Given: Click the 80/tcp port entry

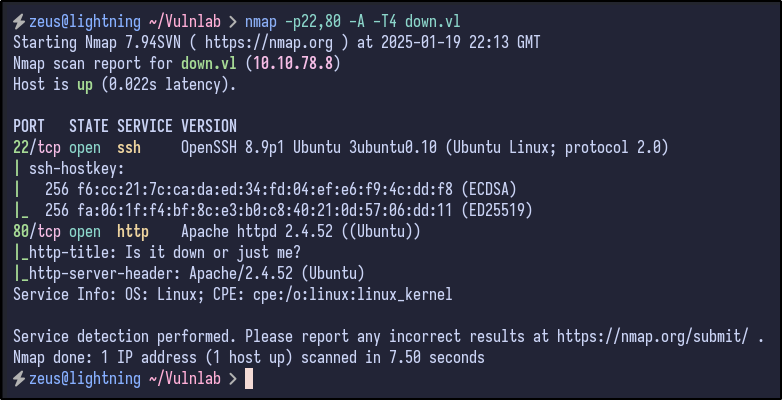Looking at the screenshot, I should point(35,232).
